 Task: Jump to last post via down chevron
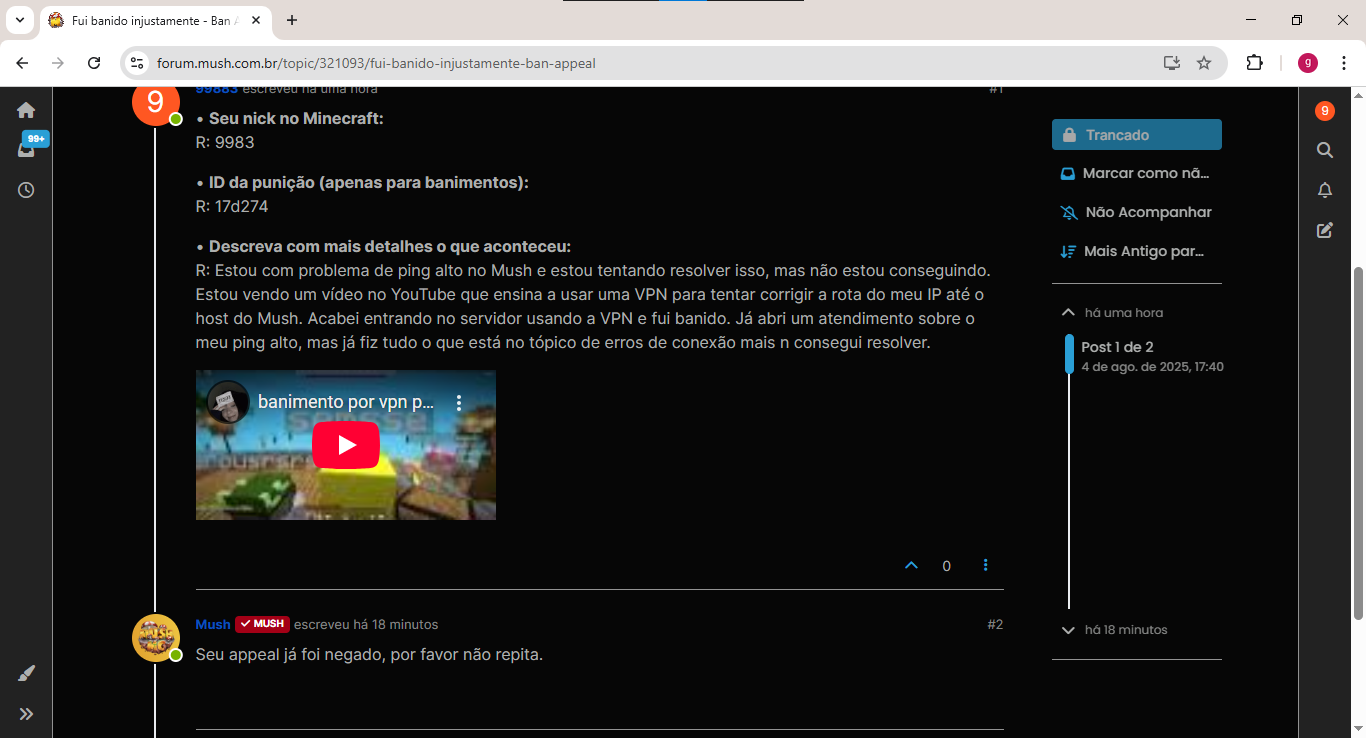click(x=1068, y=630)
